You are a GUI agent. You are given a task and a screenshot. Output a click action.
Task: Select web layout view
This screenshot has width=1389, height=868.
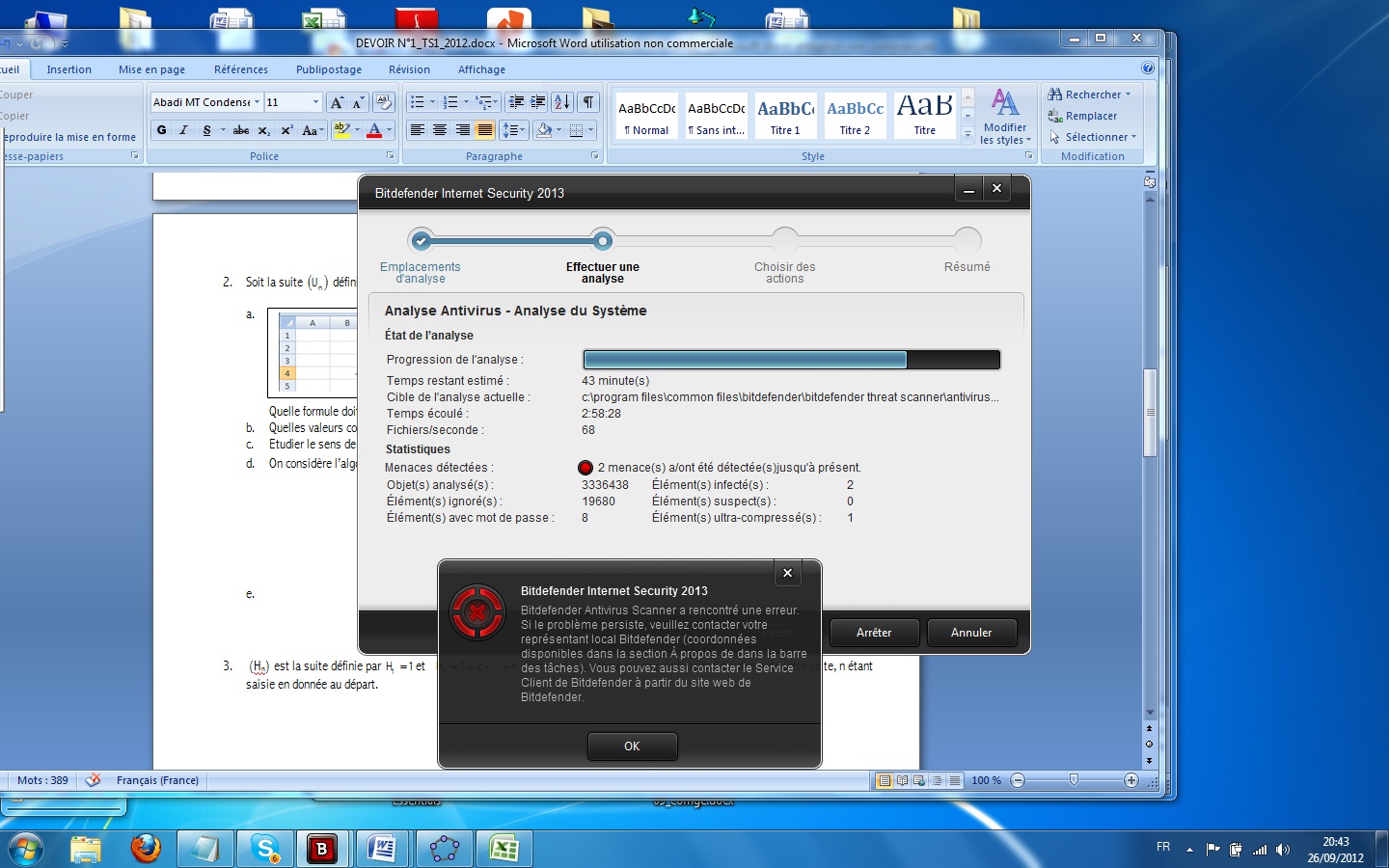pyautogui.click(x=919, y=780)
